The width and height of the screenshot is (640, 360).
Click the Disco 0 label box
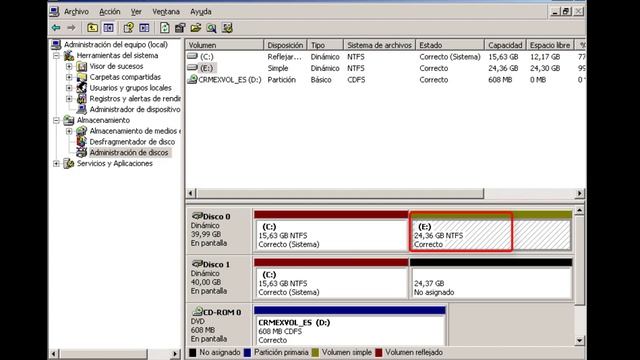tap(219, 231)
